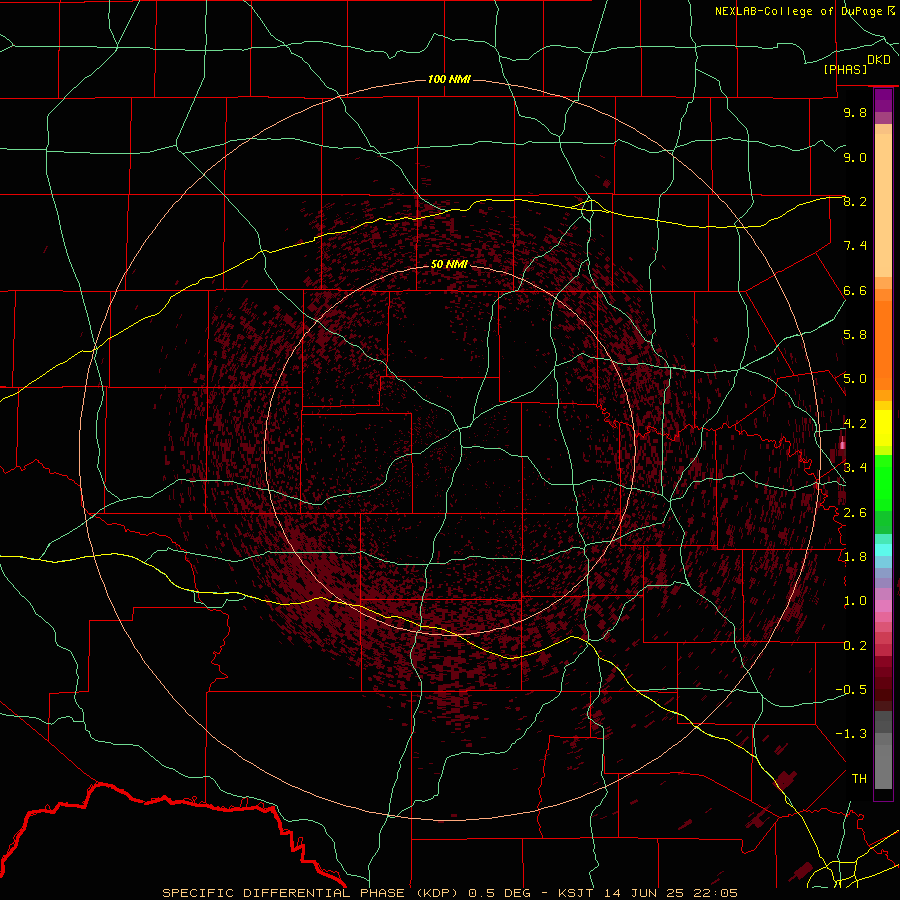The height and width of the screenshot is (900, 900).
Task: Pick the dark red segment of the color bar
Action: [x=883, y=683]
